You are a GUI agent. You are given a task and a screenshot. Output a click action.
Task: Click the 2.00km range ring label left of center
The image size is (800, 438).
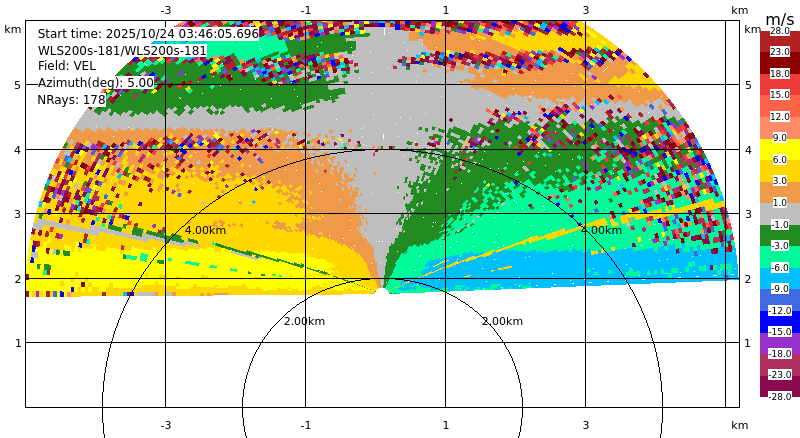click(x=304, y=321)
